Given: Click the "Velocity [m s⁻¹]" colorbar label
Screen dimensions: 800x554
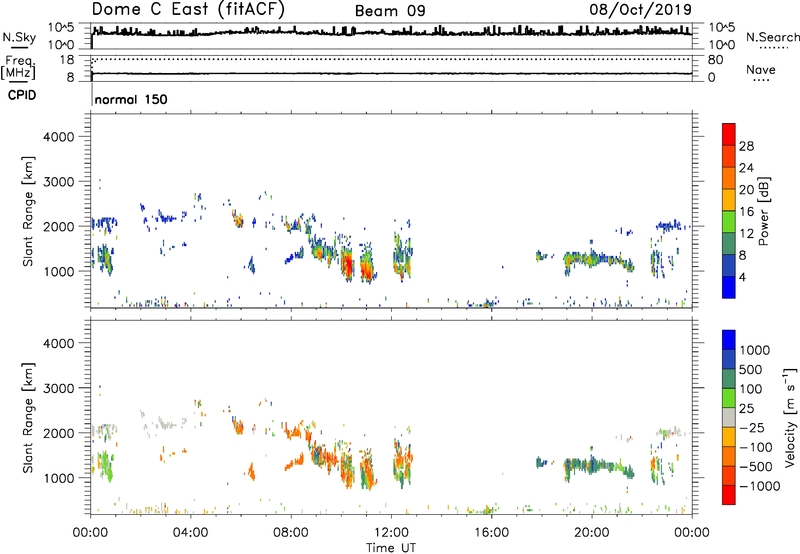Looking at the screenshot, I should (790, 417).
